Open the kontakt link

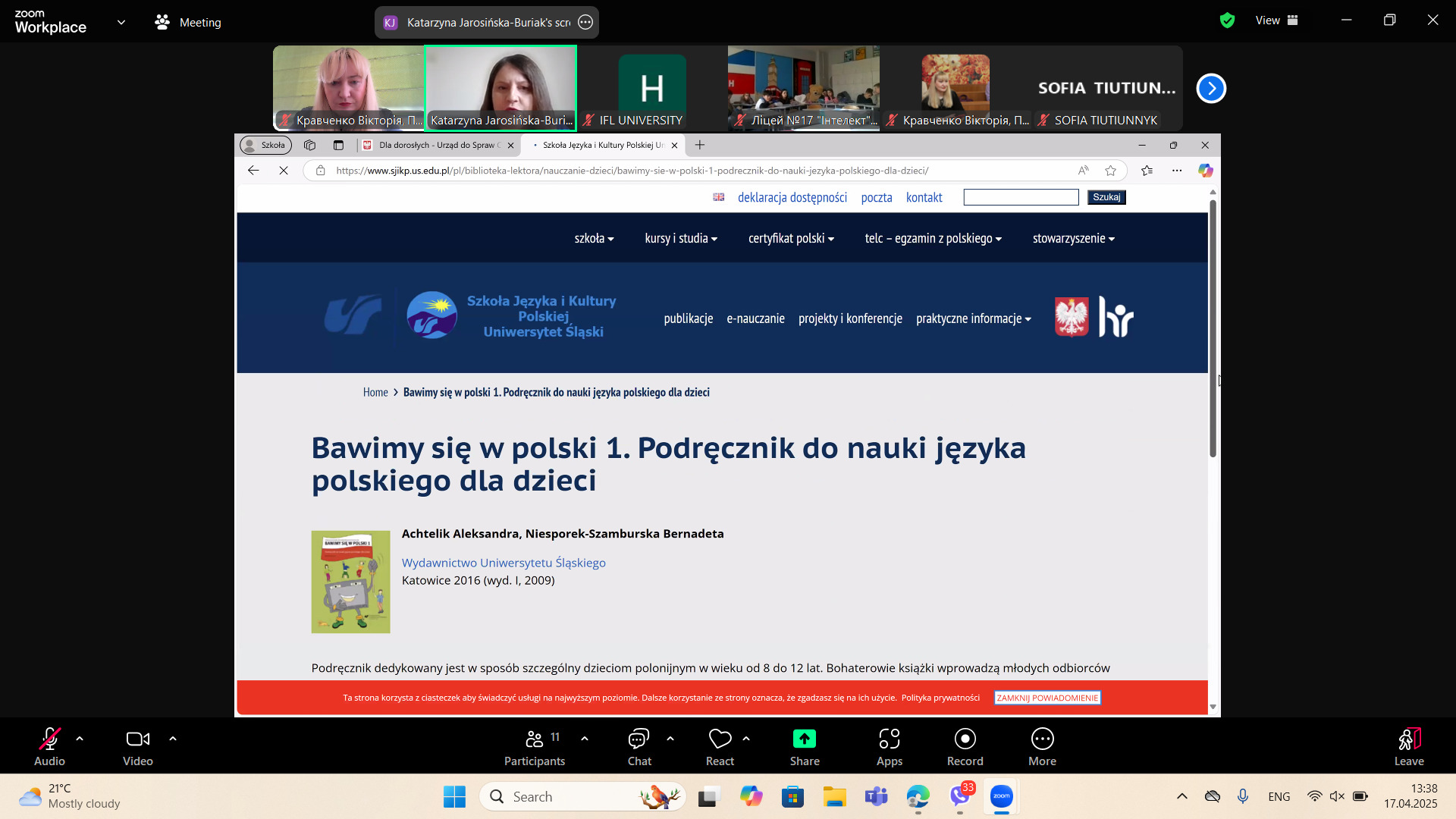[x=924, y=197]
